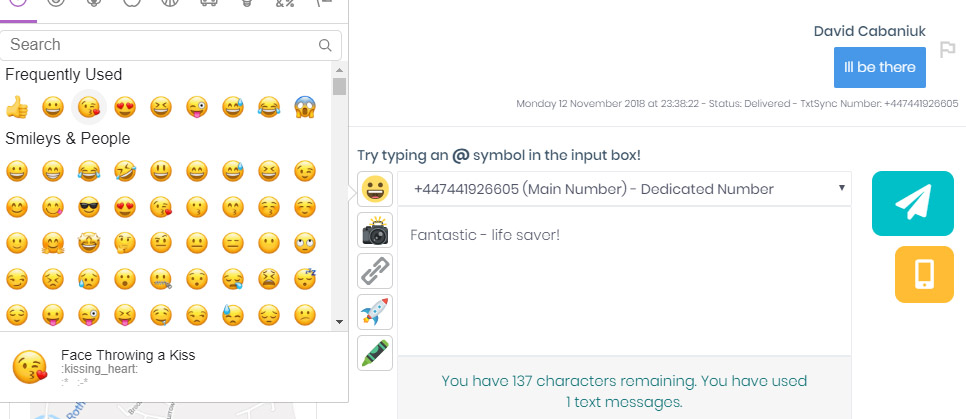Click the green crayon icon
This screenshot has width=966, height=419.
click(x=375, y=353)
